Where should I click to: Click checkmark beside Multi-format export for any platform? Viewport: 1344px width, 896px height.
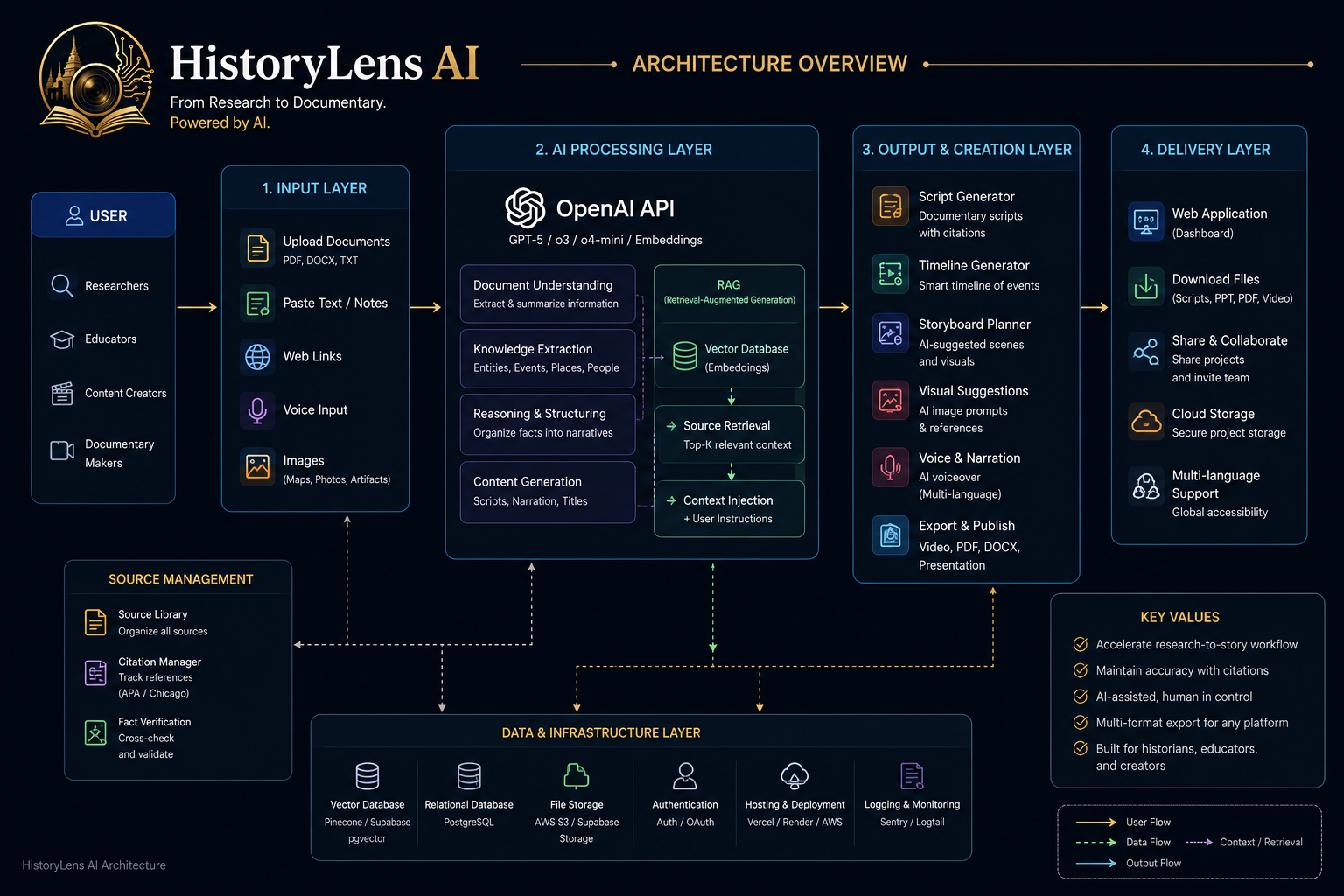[x=1081, y=722]
